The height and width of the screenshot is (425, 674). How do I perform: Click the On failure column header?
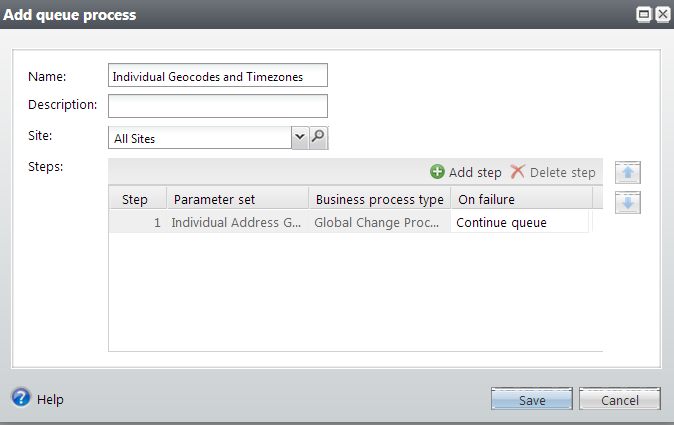(x=520, y=199)
